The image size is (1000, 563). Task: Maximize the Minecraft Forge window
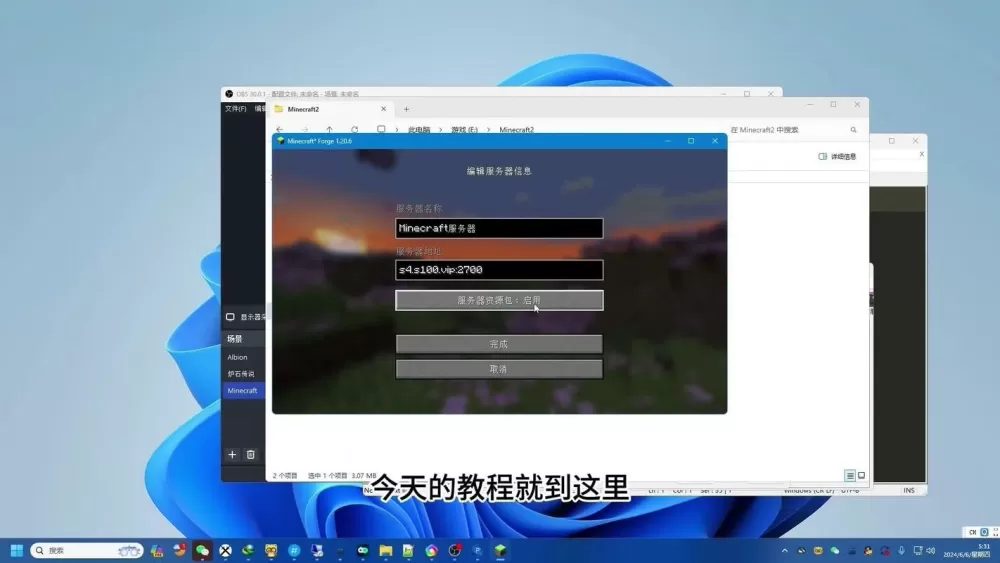tap(691, 141)
